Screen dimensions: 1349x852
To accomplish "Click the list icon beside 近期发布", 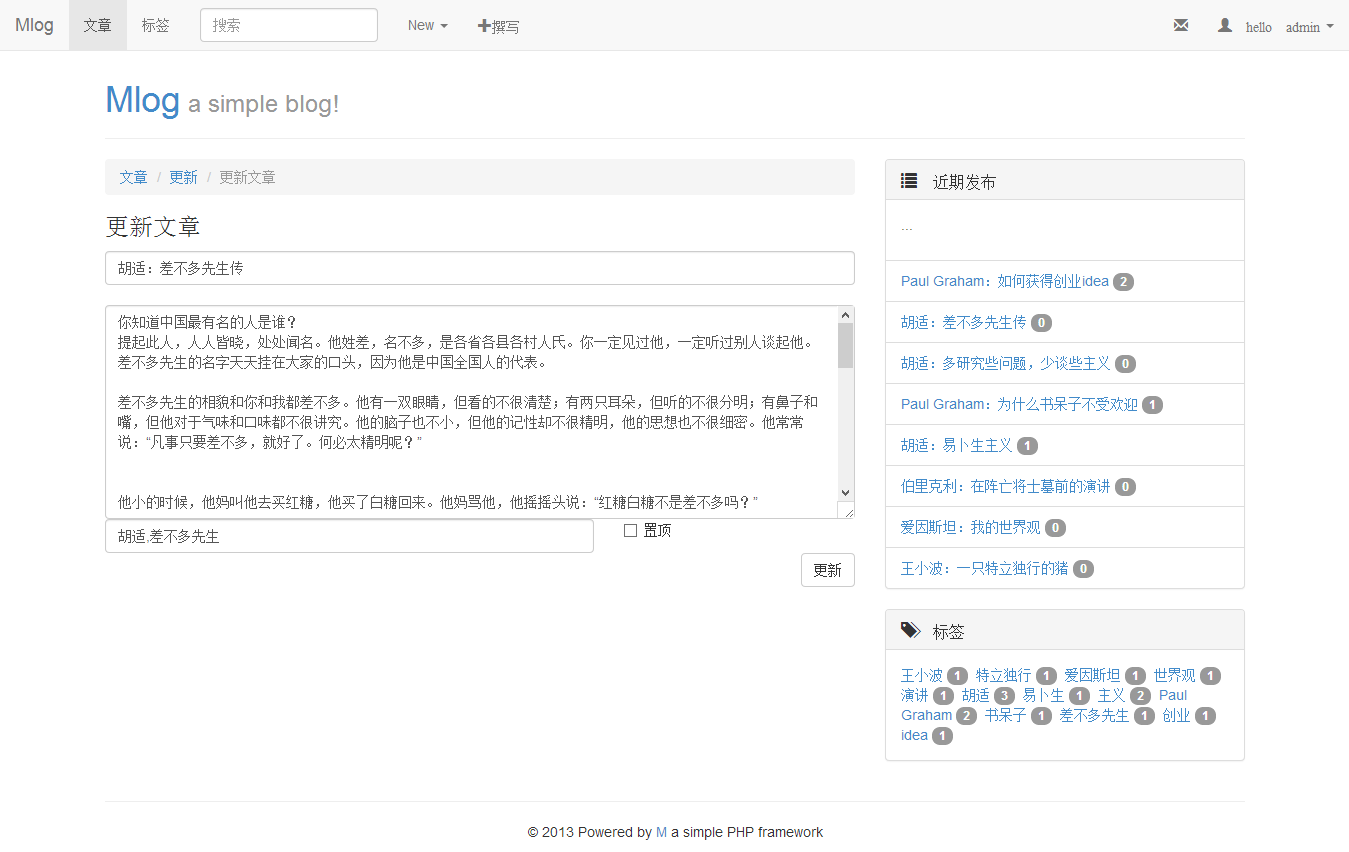I will [909, 181].
